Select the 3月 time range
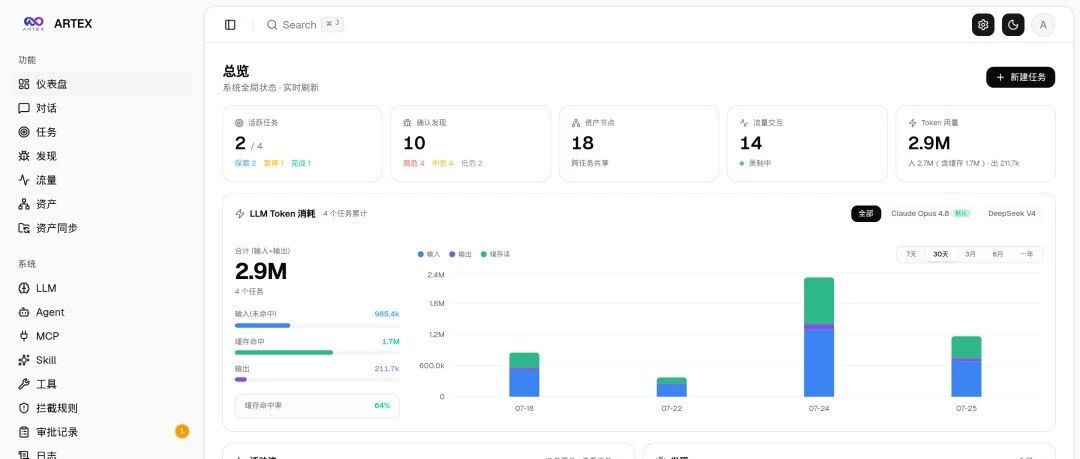This screenshot has height=459, width=1080. tap(970, 254)
